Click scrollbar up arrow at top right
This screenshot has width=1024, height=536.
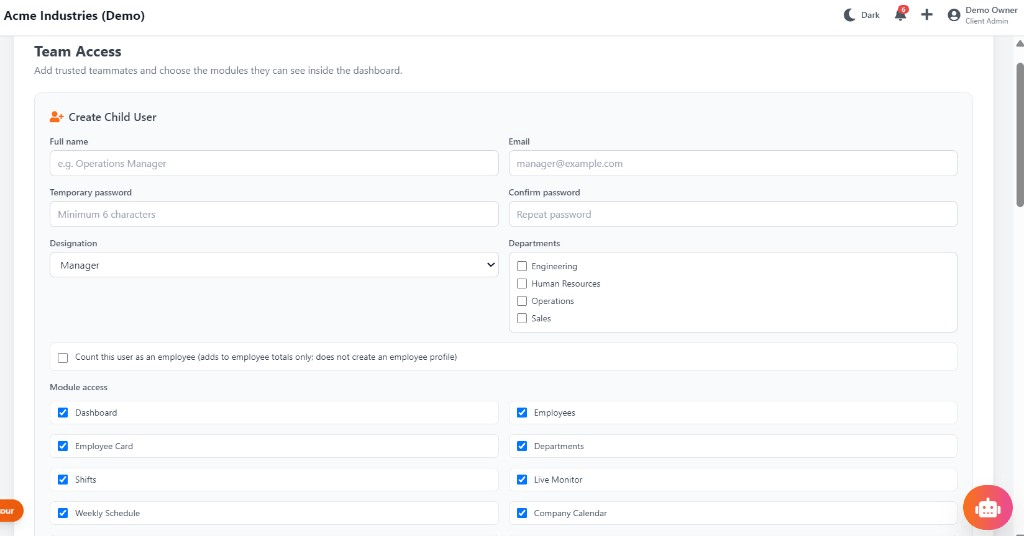click(1019, 44)
